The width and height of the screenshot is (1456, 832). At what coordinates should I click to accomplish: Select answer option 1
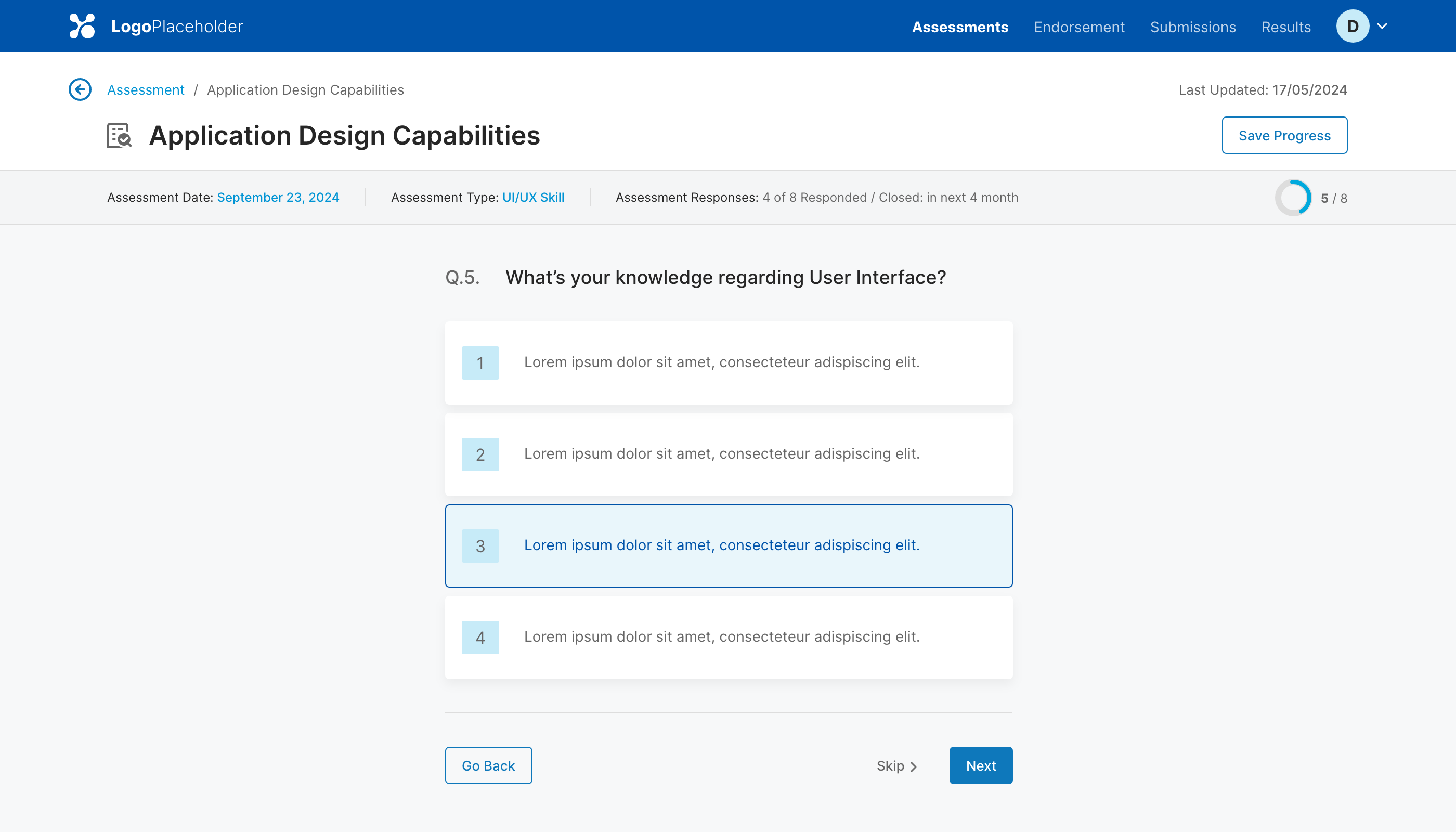729,363
